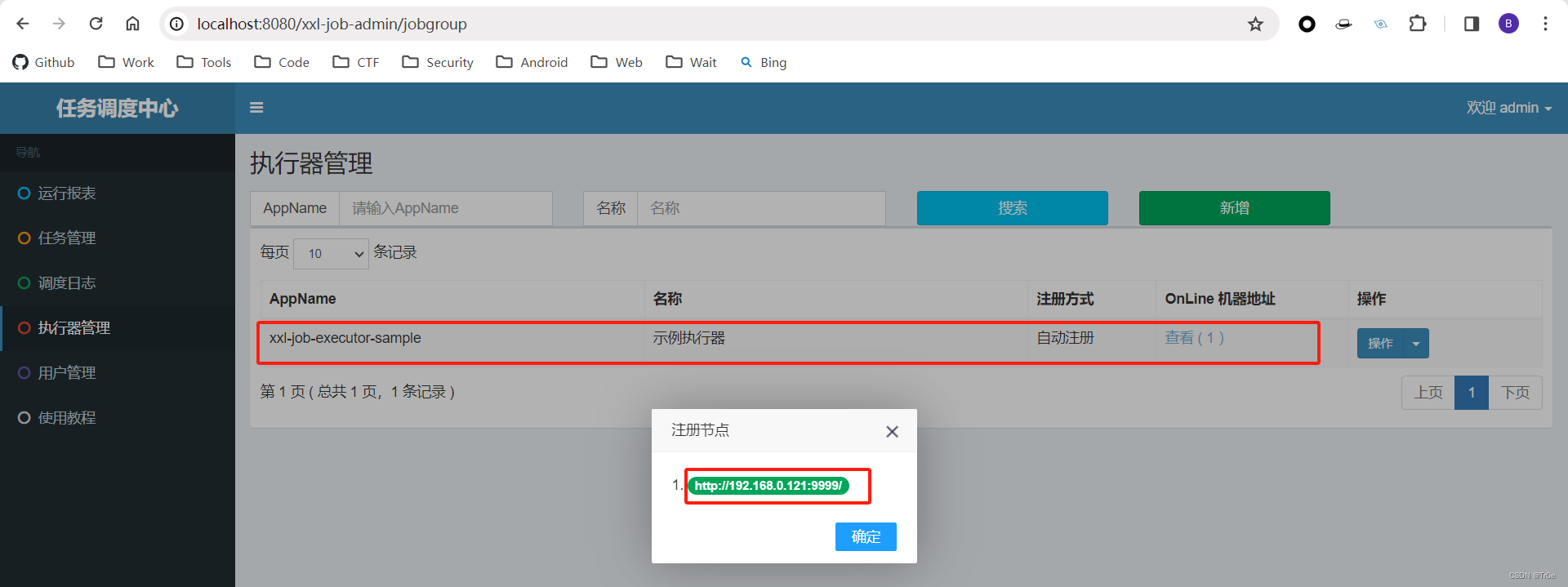
Task: Select page 1 in pagination
Action: point(1472,393)
